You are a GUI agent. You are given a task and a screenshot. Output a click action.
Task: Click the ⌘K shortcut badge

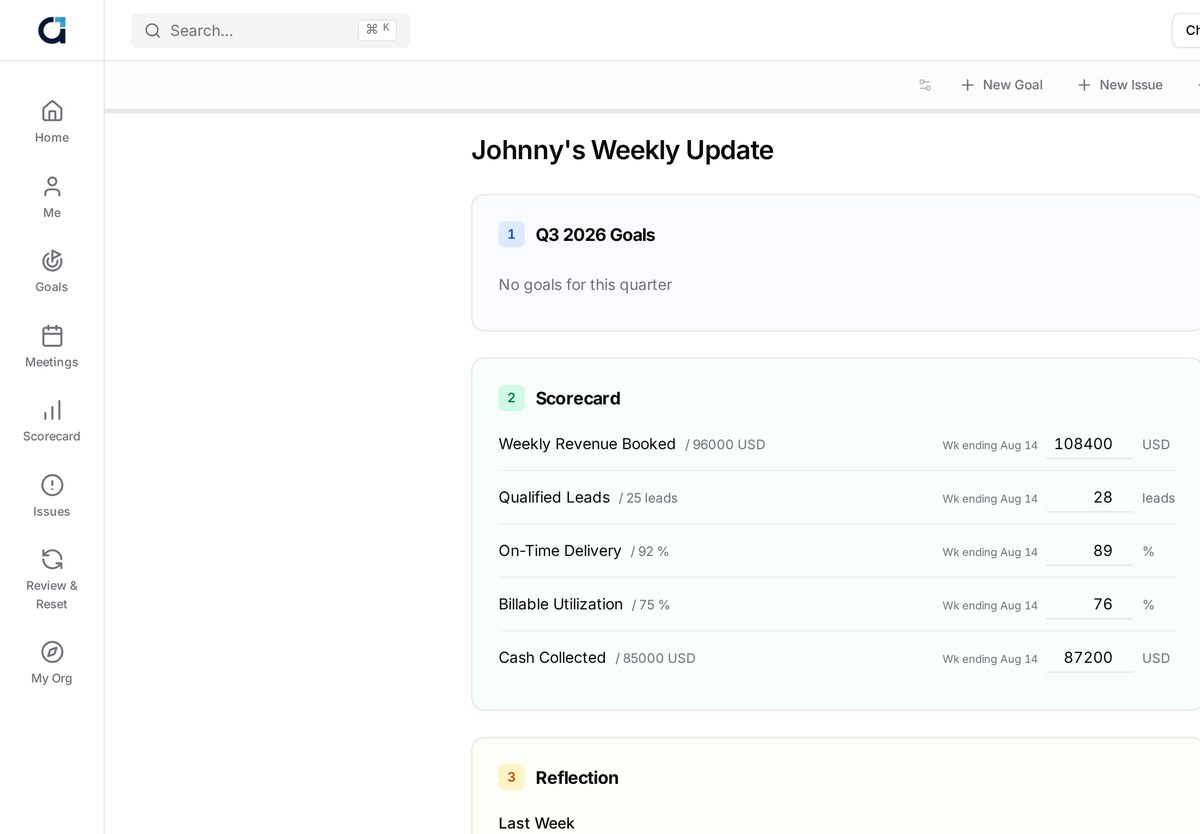point(377,30)
